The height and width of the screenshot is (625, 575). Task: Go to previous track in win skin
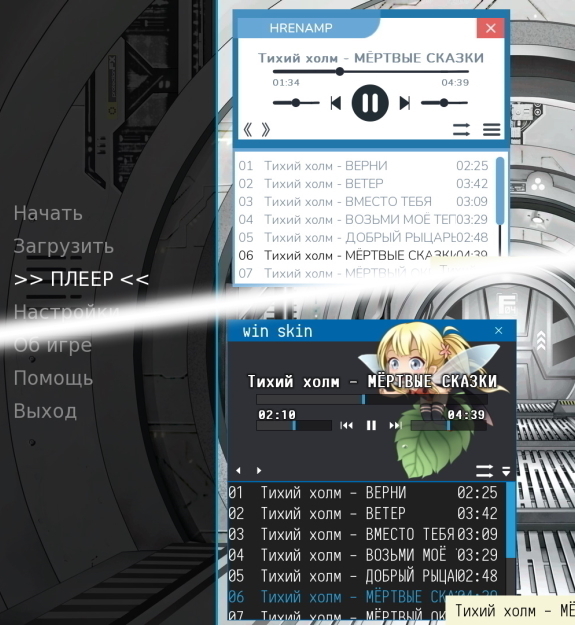point(346,426)
